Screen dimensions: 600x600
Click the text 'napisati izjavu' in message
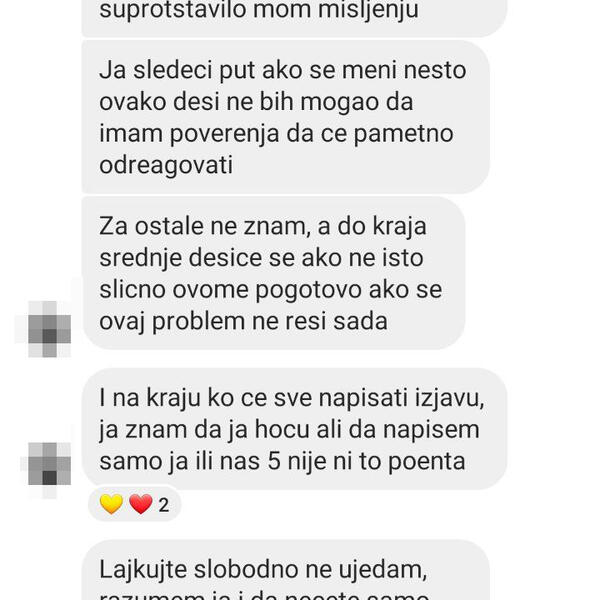tap(401, 399)
